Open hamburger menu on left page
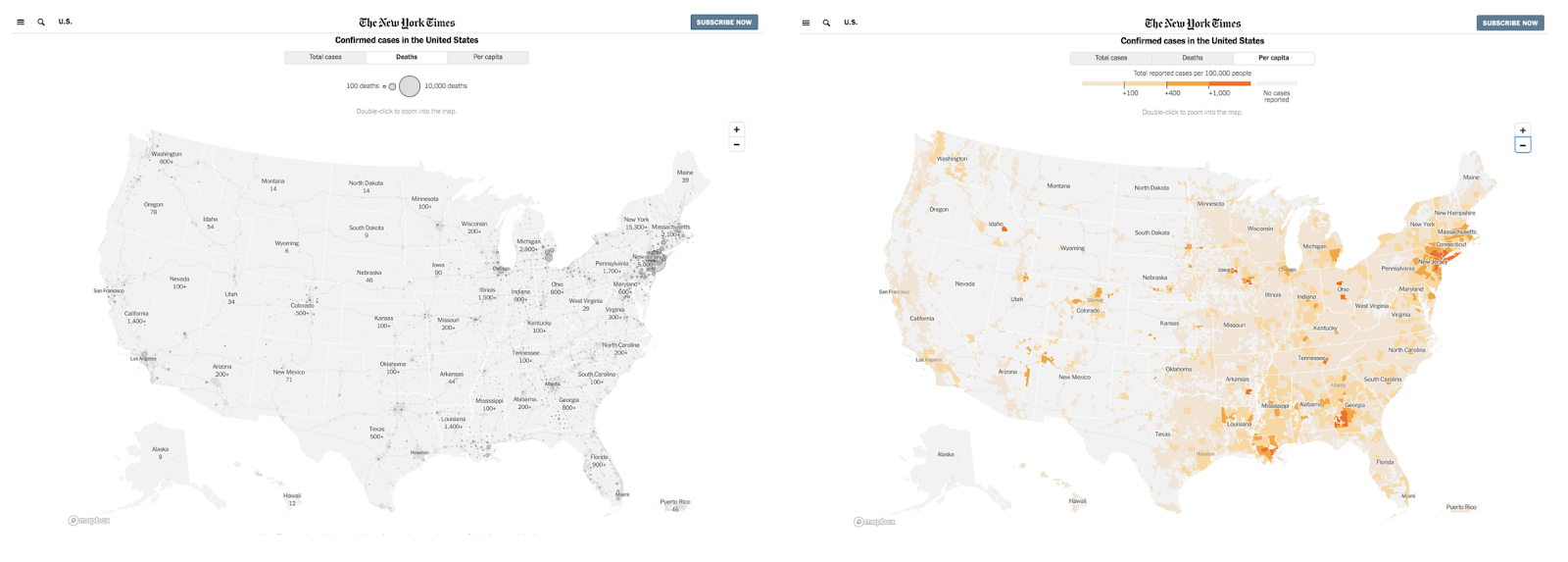Viewport: 1568px width, 562px height. click(21, 22)
